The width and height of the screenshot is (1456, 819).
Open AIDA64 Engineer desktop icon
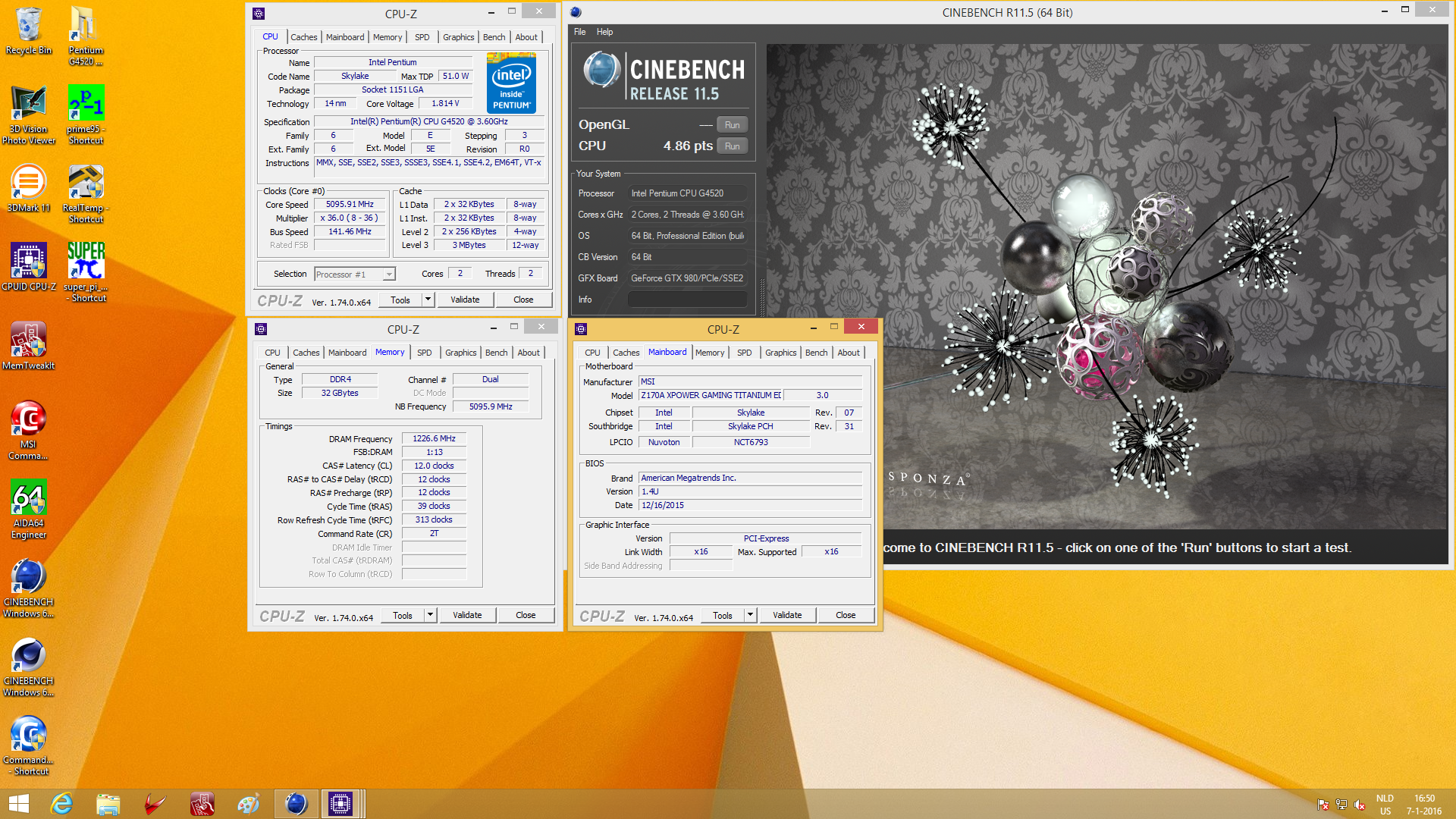pos(29,509)
